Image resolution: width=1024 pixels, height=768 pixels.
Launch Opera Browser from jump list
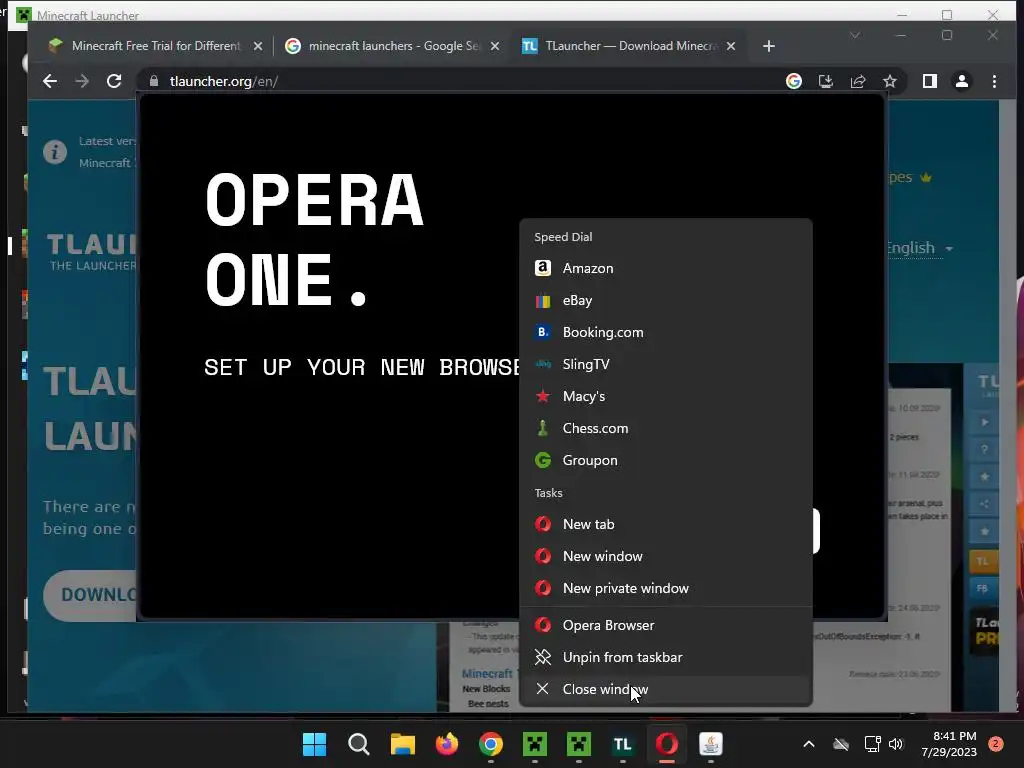click(665, 626)
